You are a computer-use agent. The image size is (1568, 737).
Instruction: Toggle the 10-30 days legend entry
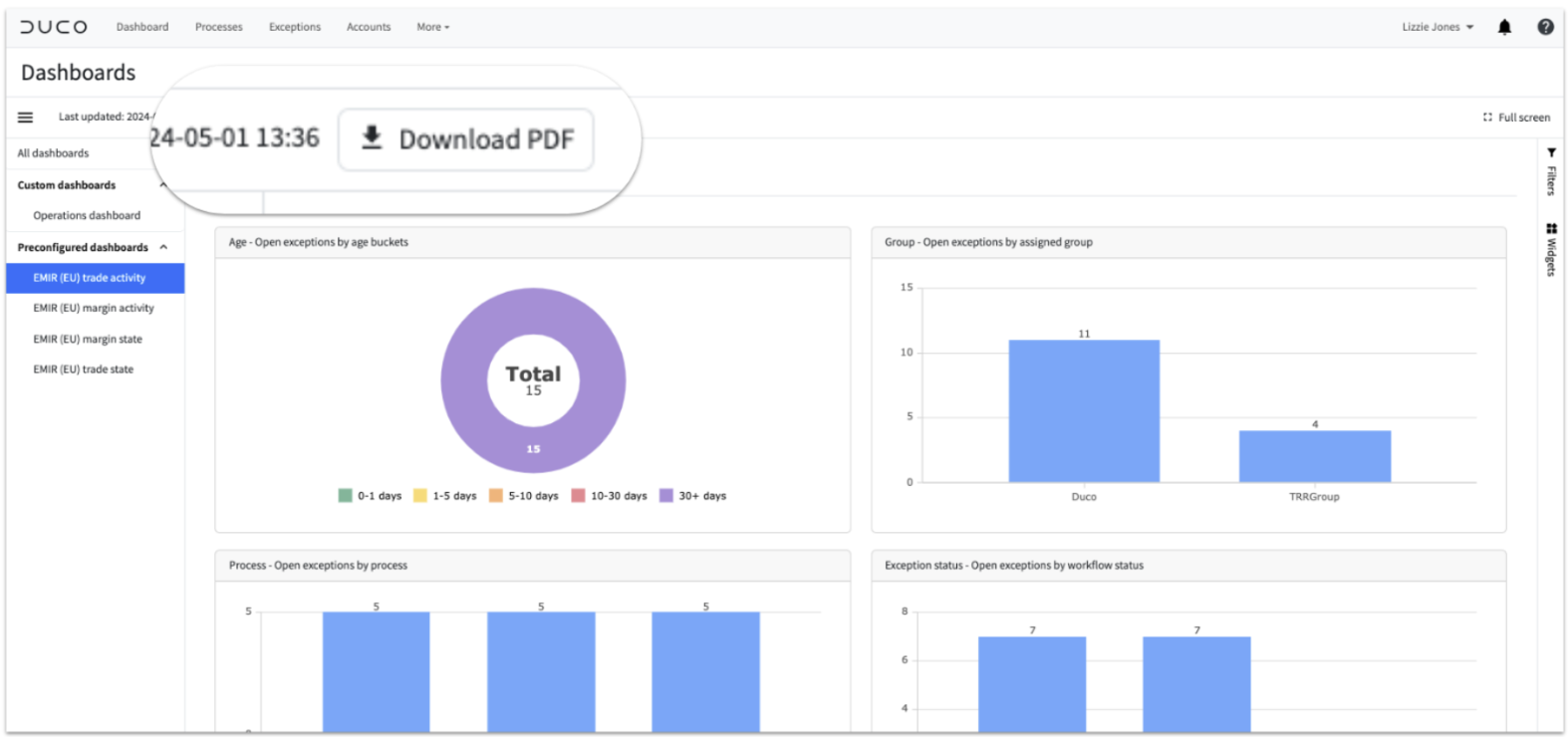click(609, 496)
